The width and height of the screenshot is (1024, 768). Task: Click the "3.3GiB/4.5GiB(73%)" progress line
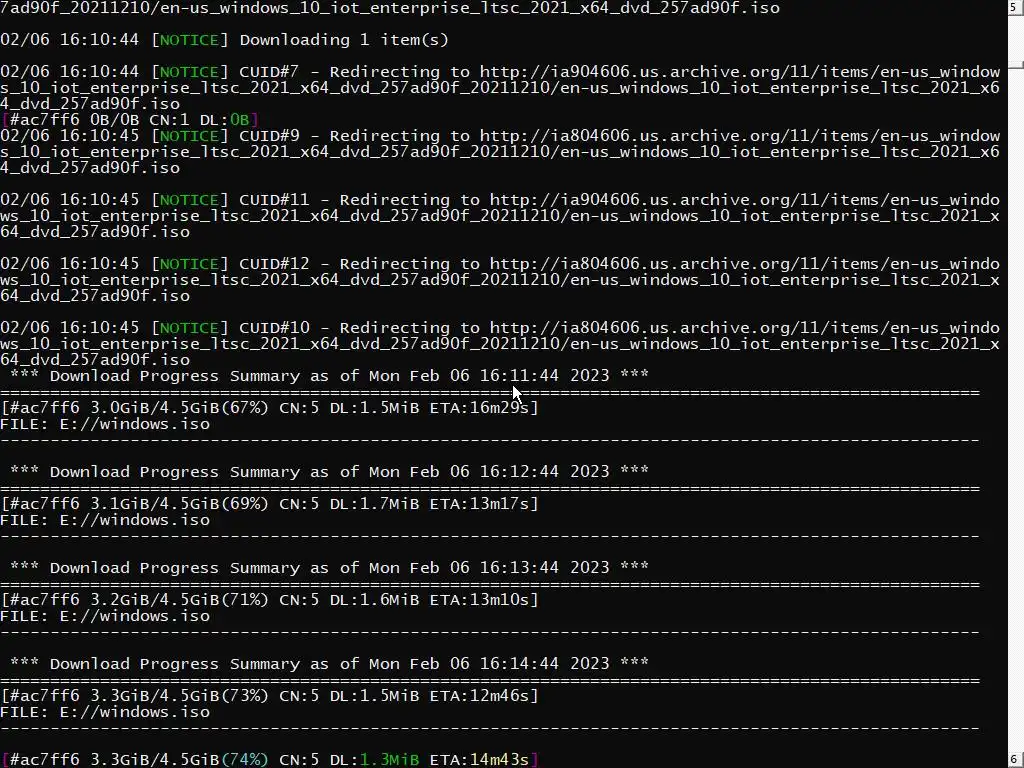click(270, 696)
